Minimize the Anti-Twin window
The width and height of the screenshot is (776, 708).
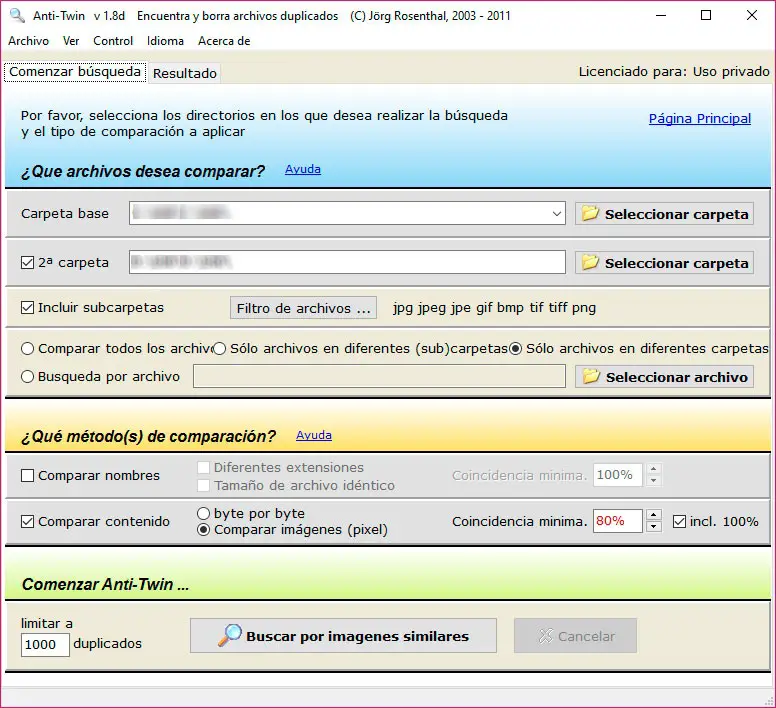click(661, 15)
